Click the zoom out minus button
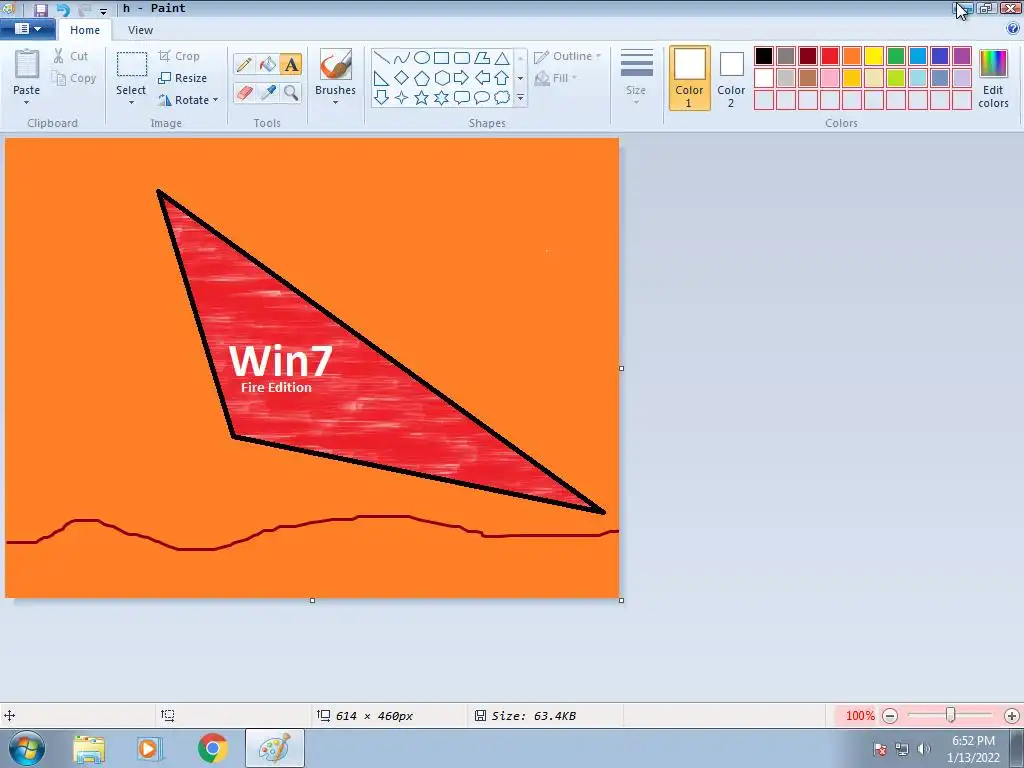The image size is (1024, 768). (889, 716)
